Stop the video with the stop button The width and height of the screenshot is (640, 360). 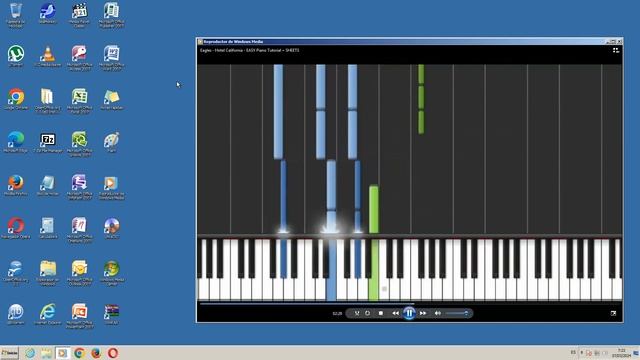(x=381, y=313)
